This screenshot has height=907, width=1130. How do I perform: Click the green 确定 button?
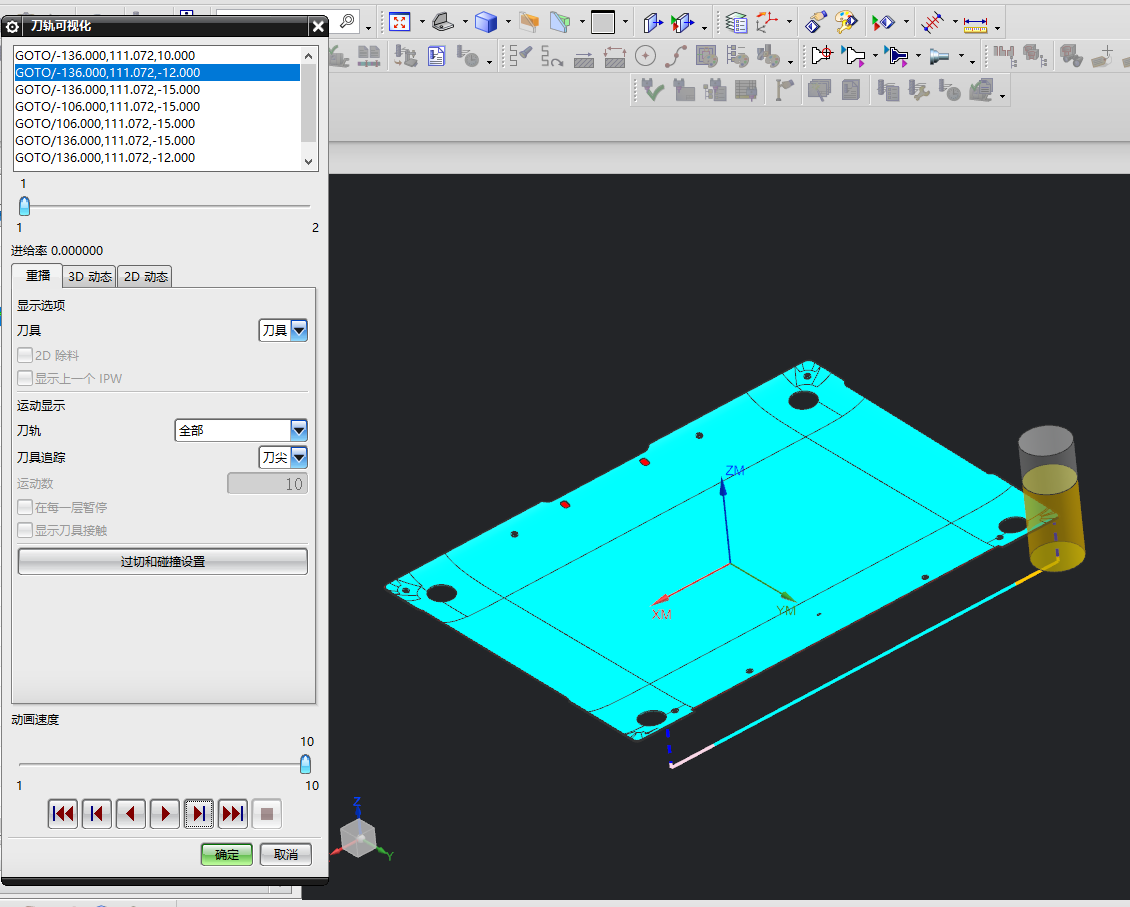coord(227,855)
